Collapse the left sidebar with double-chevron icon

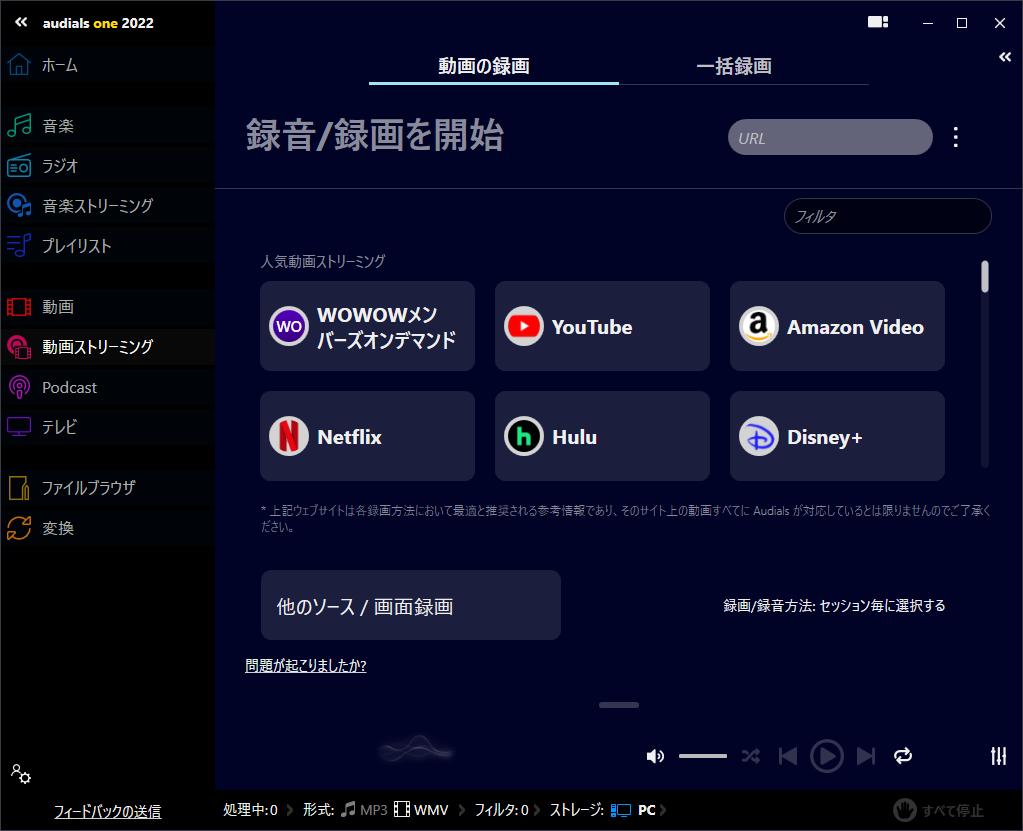(21, 22)
